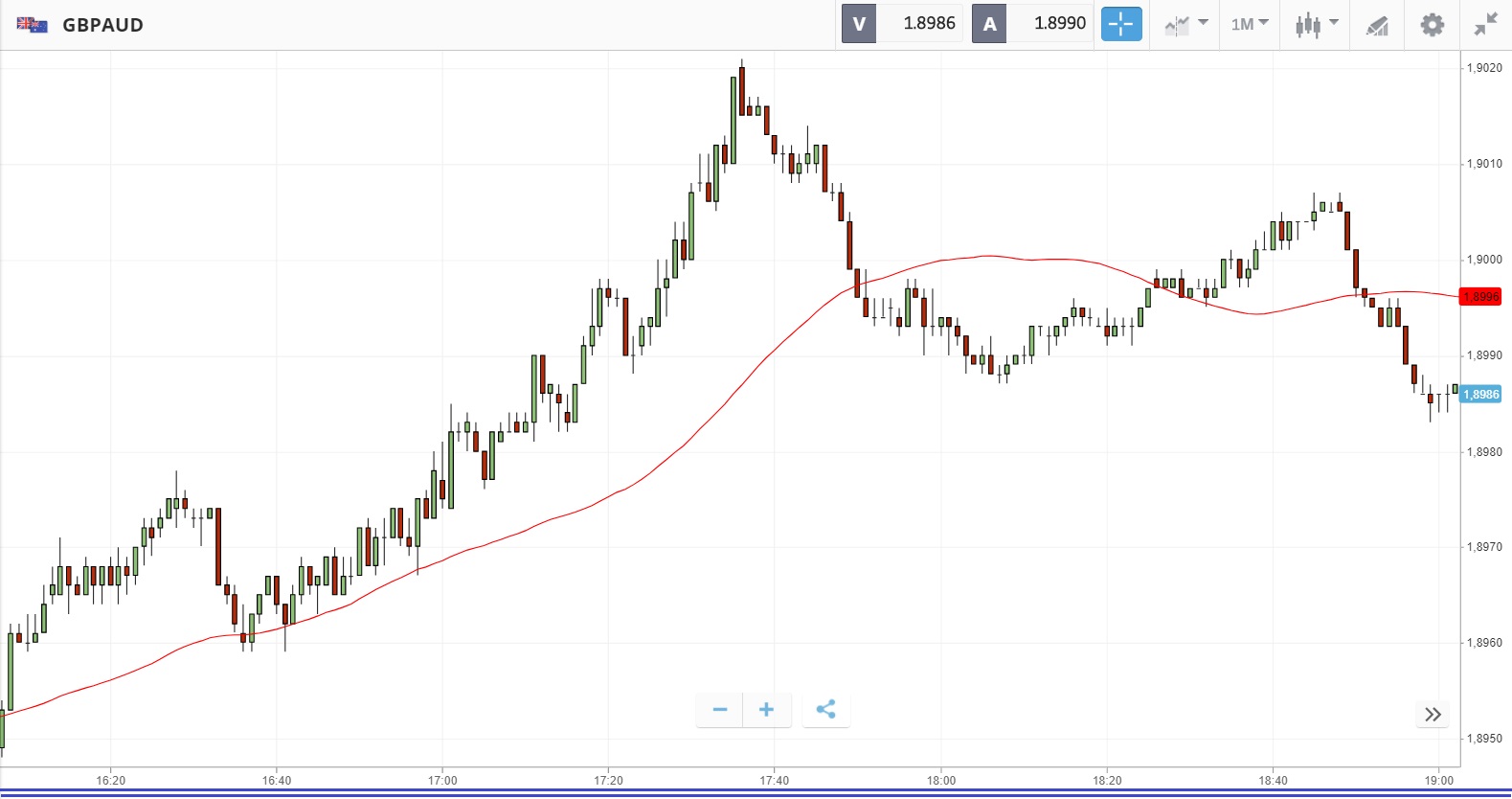Screen dimensions: 1512x799
Task: Click the red 1,8996 moving average price tag
Action: (1480, 297)
